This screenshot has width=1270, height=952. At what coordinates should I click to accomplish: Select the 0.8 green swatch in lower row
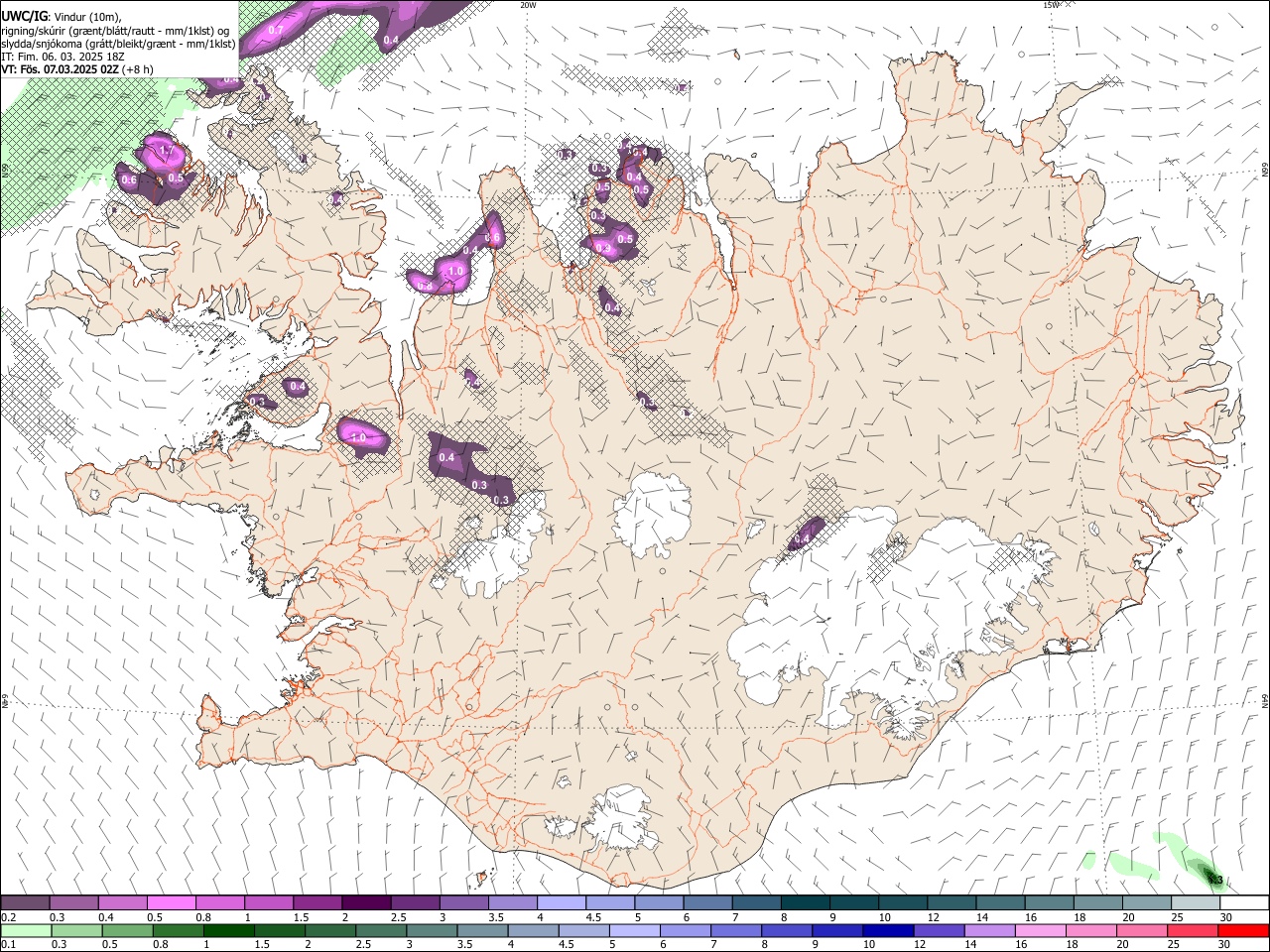pos(178,930)
